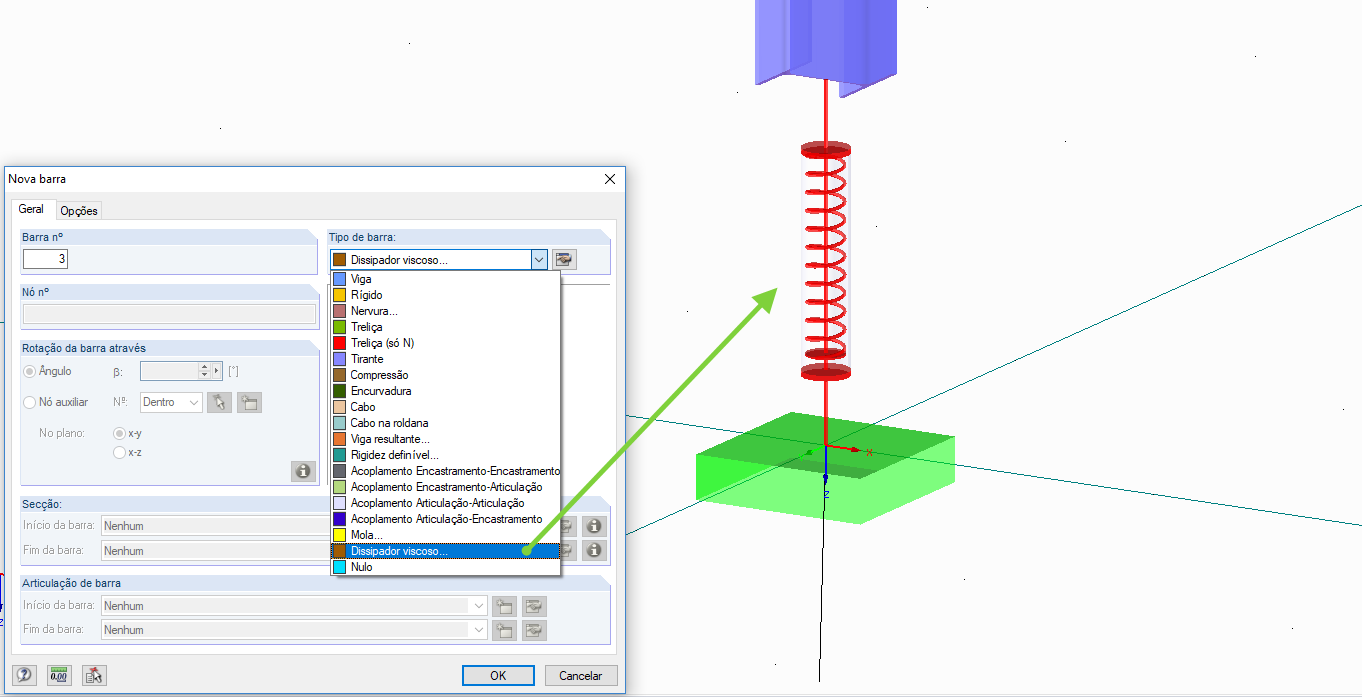Click the comment edit icon at dialog bottom
Screen dimensions: 1362x697
(92, 675)
